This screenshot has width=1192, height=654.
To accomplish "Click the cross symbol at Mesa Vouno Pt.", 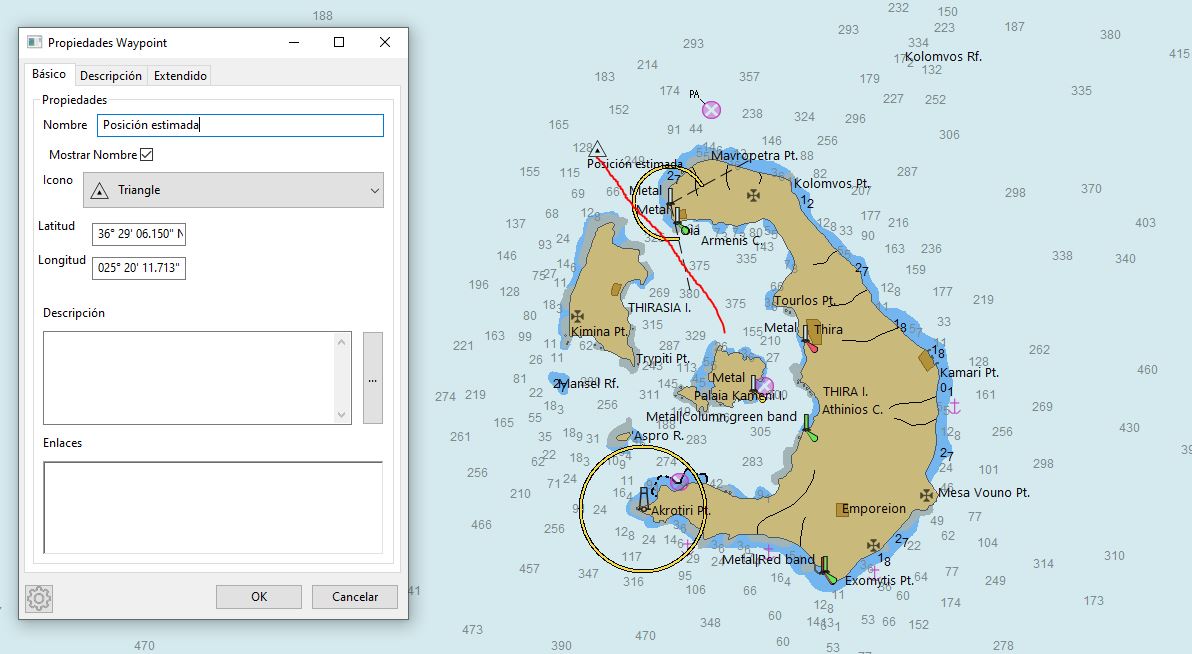I will click(927, 494).
